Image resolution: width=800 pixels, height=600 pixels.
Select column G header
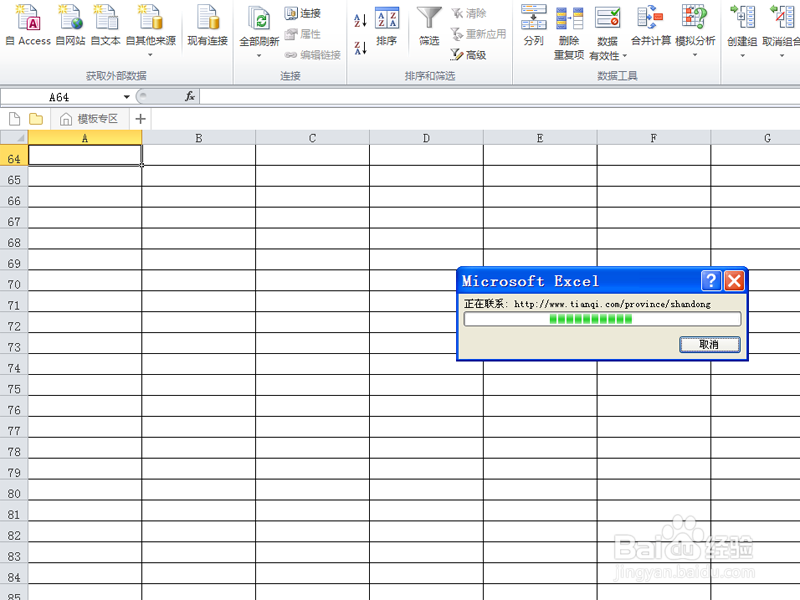pyautogui.click(x=756, y=138)
